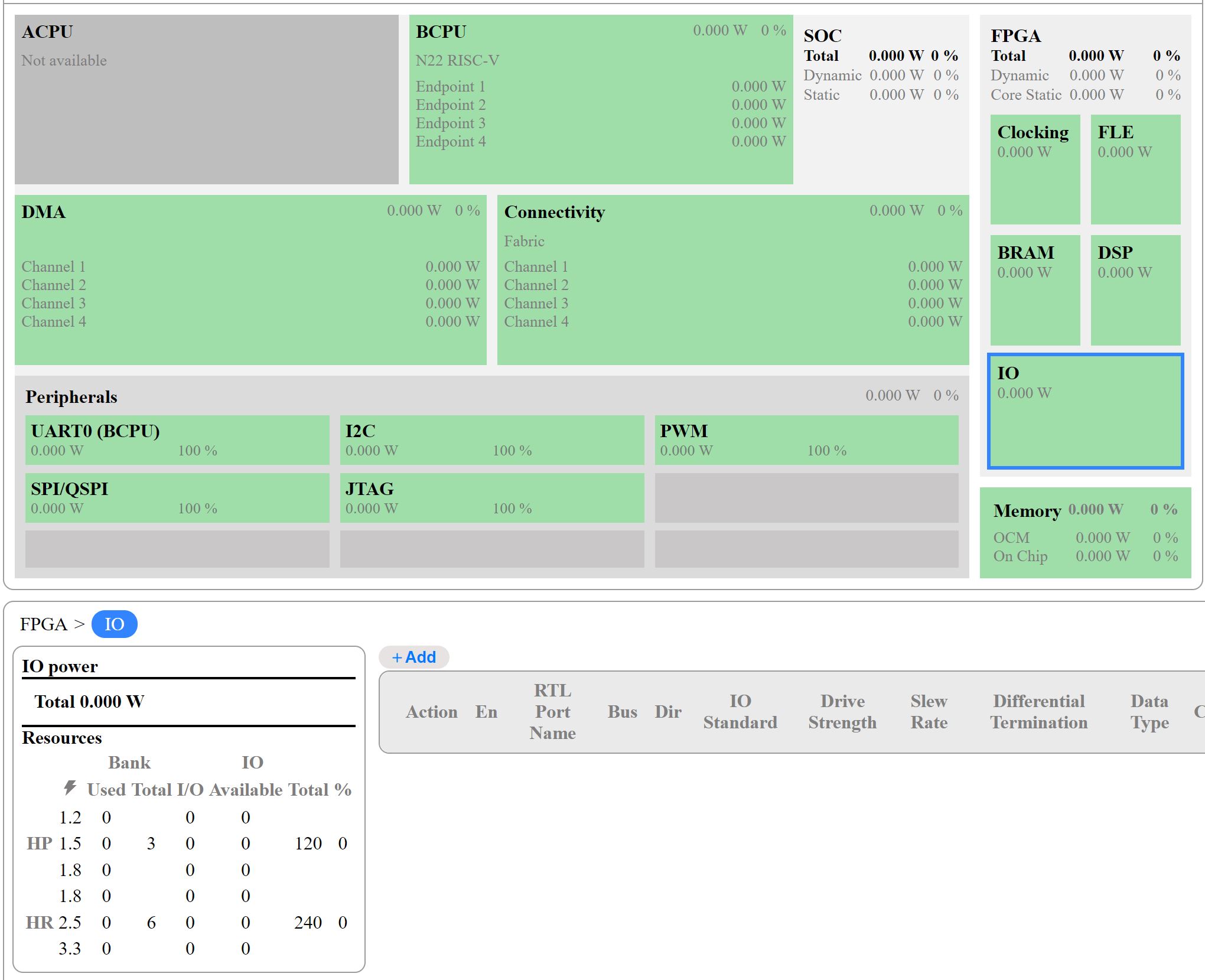Screen dimensions: 1205x980
Task: Open the Connectivity power block
Action: tap(733, 279)
